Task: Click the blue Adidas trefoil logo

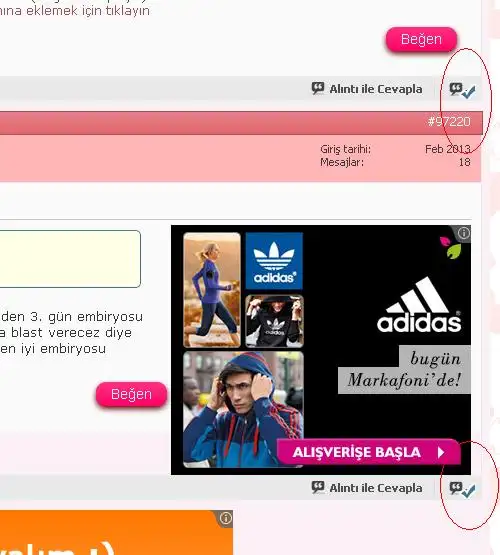Action: [x=274, y=261]
